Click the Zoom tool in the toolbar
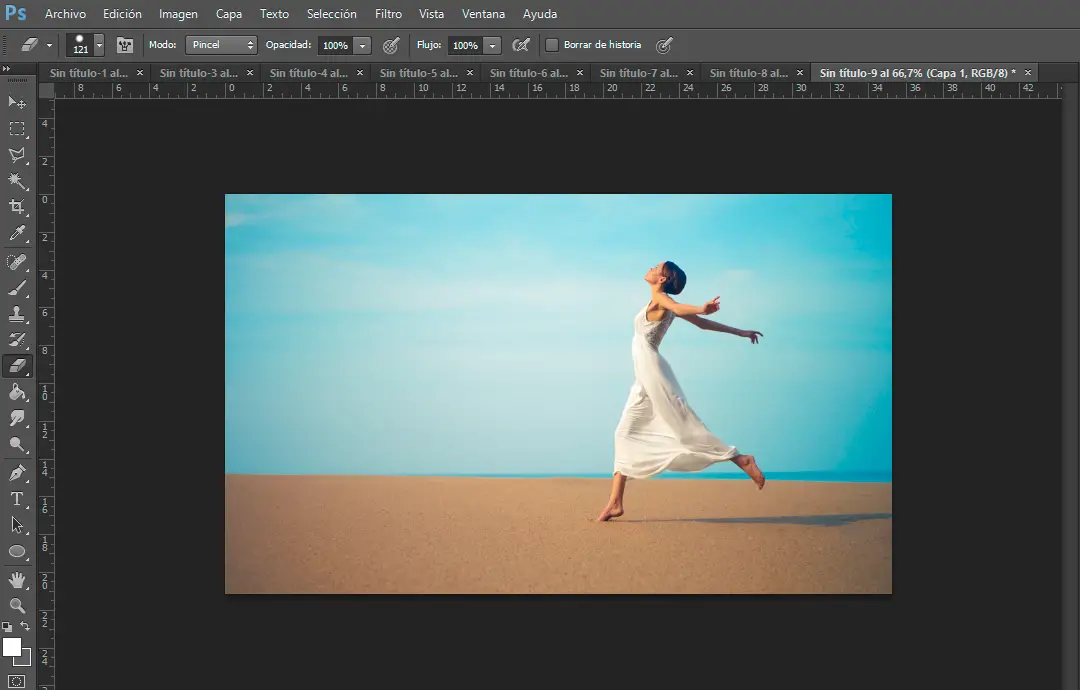The width and height of the screenshot is (1080, 690). click(17, 606)
